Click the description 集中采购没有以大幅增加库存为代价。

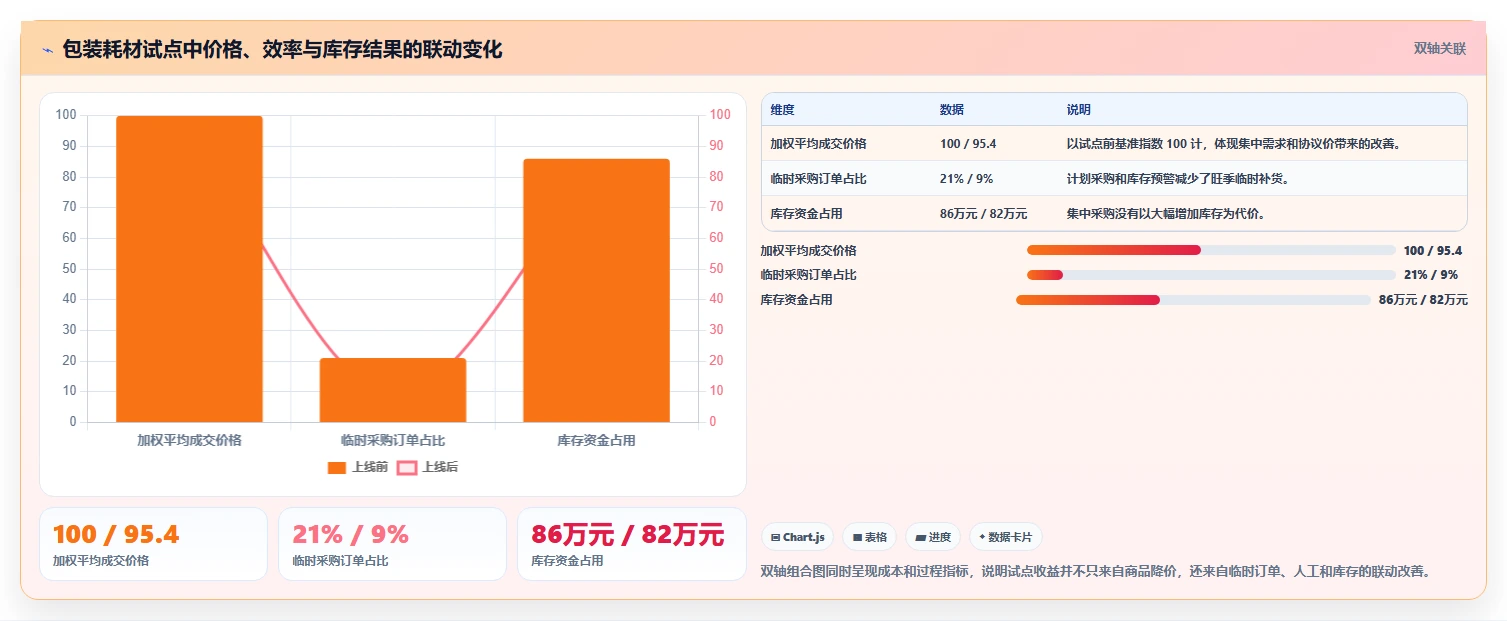coord(1166,214)
